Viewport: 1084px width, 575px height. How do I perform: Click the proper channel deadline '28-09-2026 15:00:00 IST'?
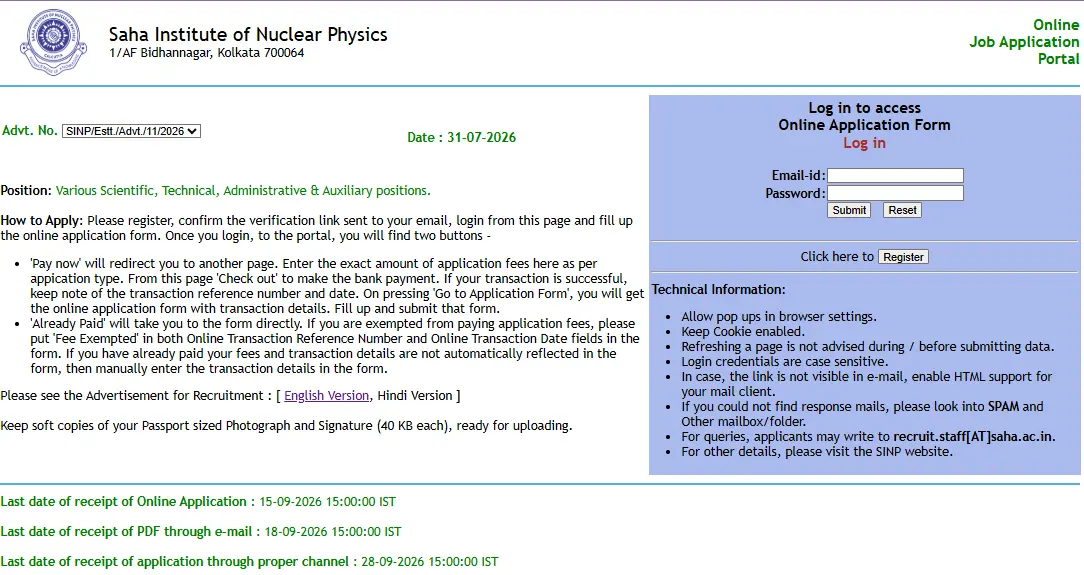(x=429, y=561)
